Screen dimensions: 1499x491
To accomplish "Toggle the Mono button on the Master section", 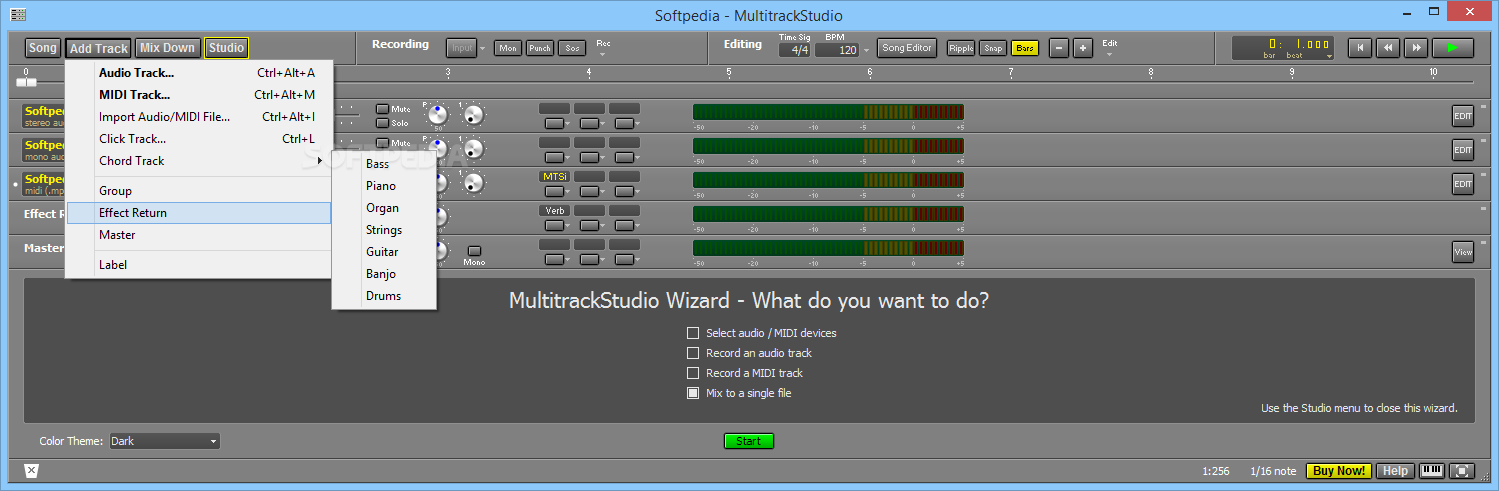I will click(x=474, y=251).
